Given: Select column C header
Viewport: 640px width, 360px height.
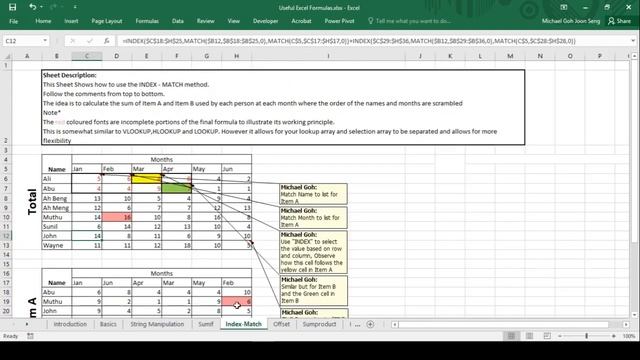Looking at the screenshot, I should (87, 56).
